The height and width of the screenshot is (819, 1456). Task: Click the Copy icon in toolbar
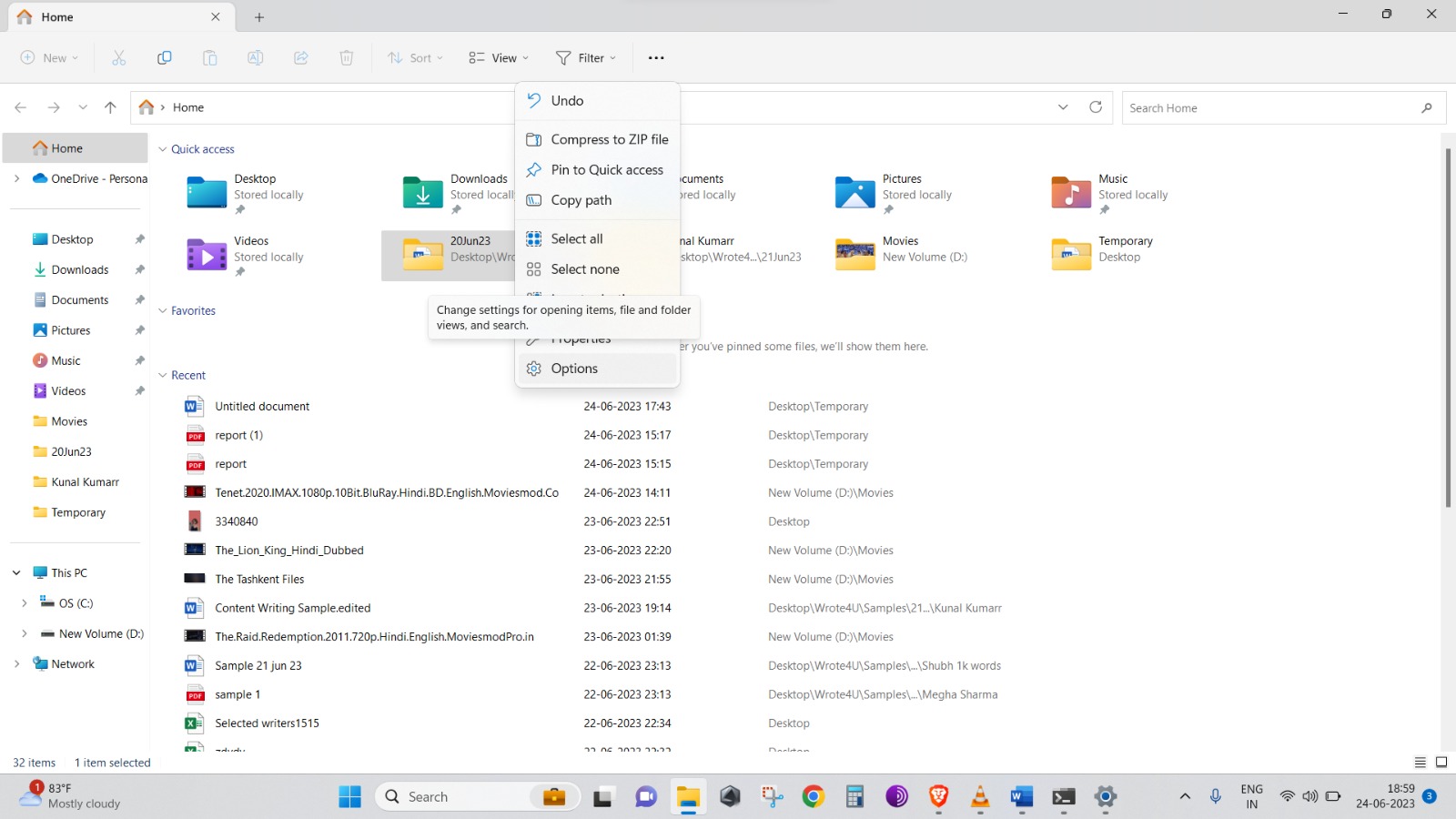[164, 58]
